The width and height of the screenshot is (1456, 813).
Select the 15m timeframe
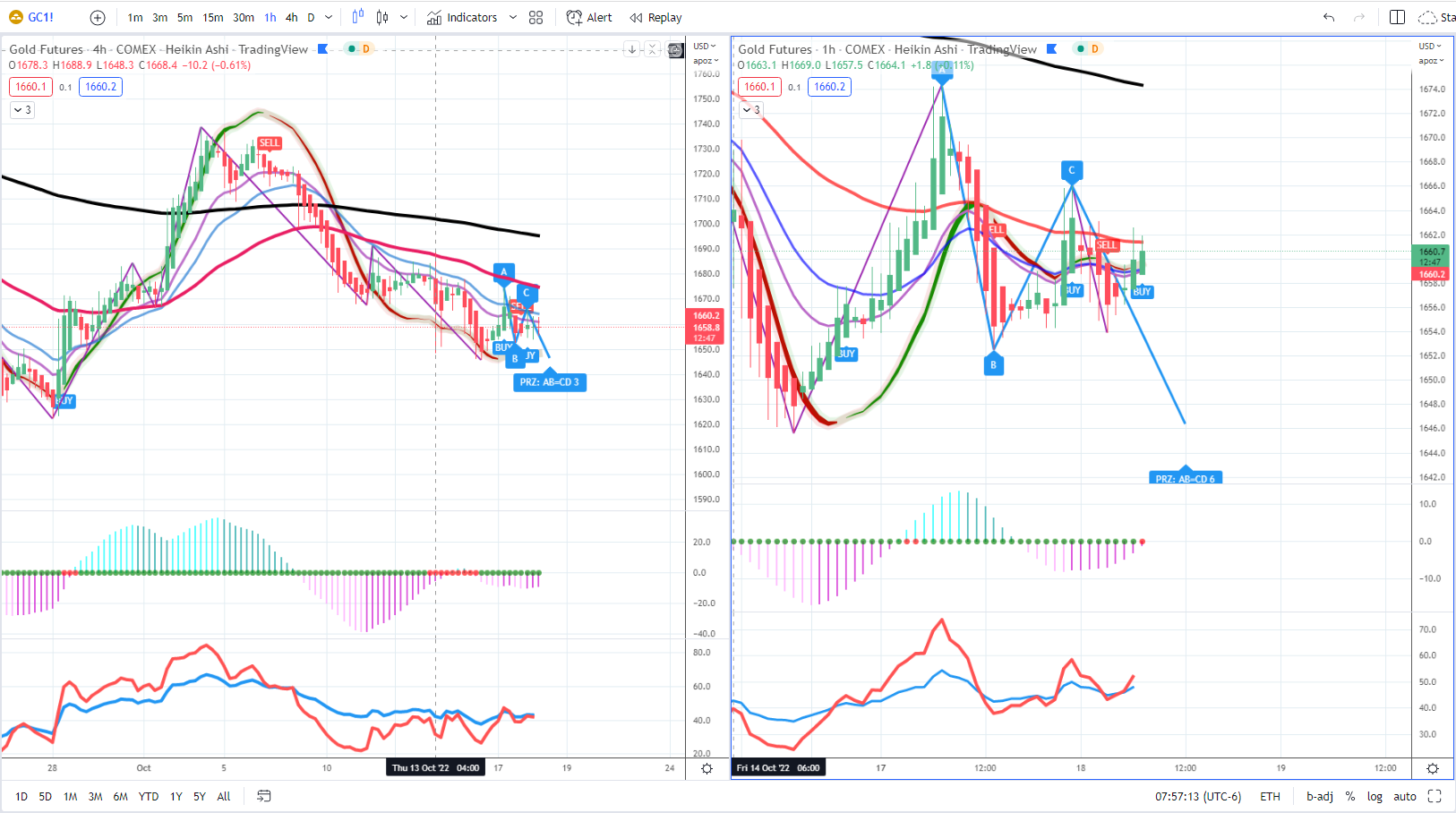(213, 17)
